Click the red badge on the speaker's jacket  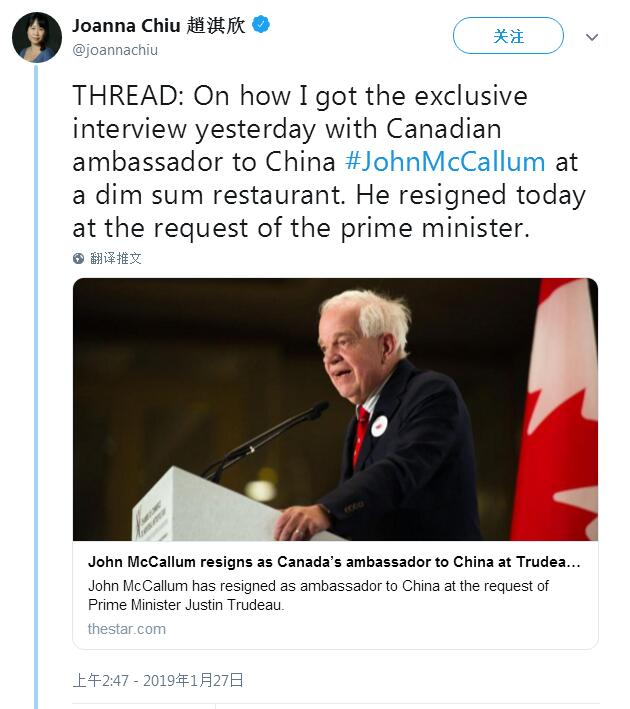(380, 425)
